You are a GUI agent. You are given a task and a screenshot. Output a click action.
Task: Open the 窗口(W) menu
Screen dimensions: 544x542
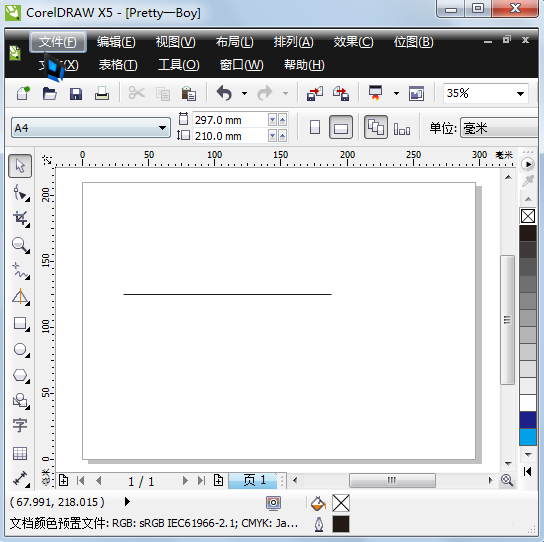[241, 65]
